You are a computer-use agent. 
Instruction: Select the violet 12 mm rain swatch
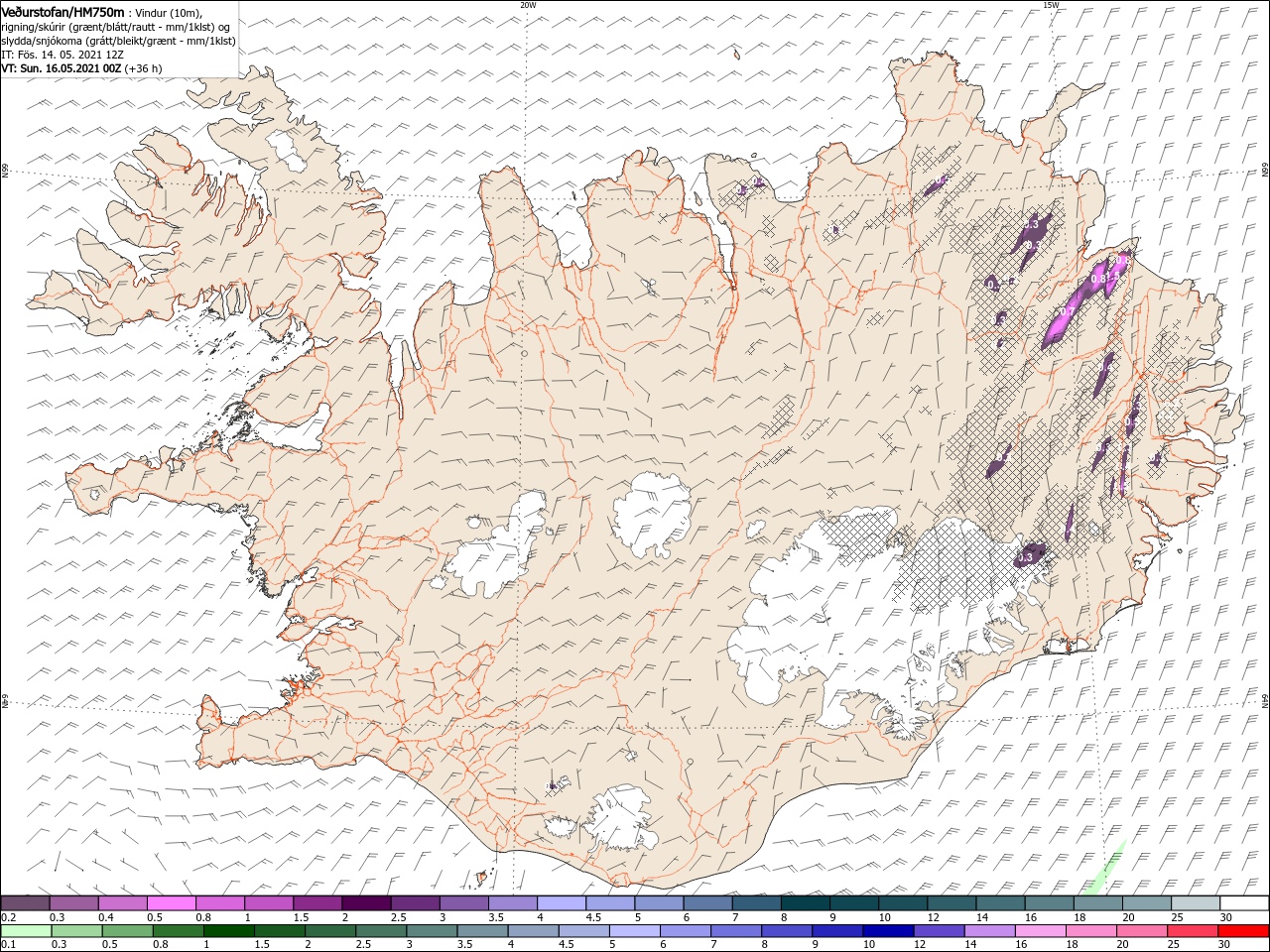[x=939, y=931]
